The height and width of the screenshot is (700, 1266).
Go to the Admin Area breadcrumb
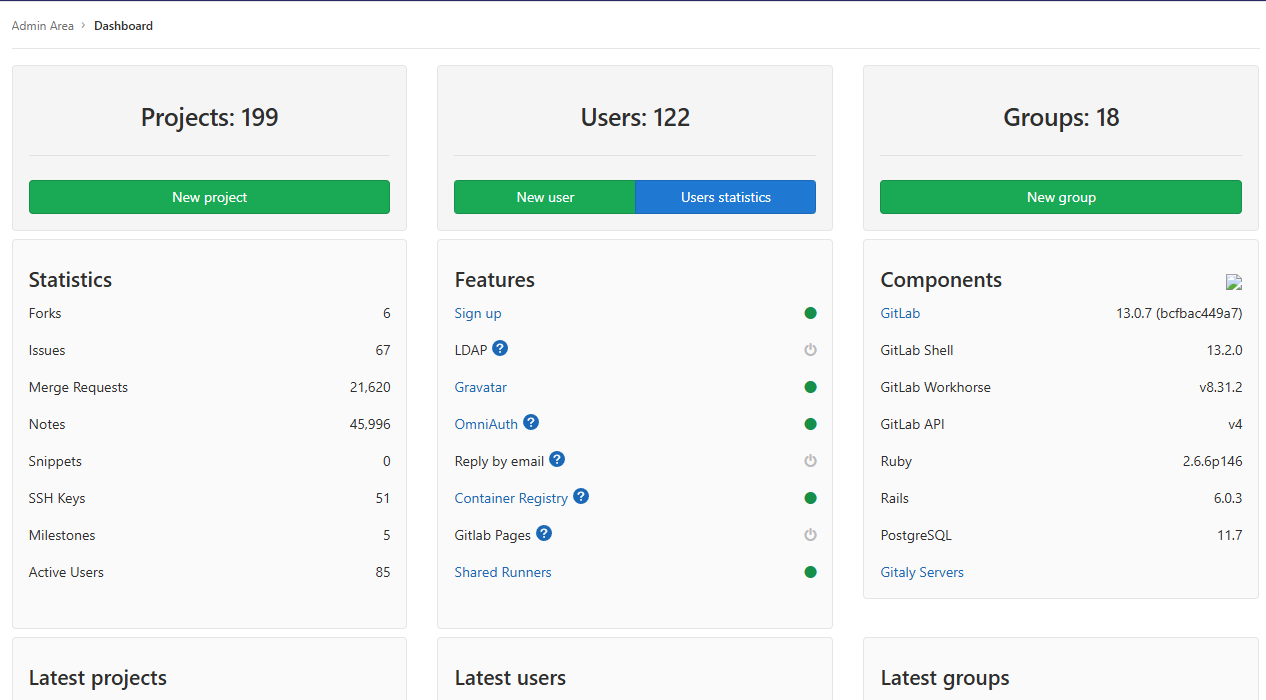pos(43,26)
